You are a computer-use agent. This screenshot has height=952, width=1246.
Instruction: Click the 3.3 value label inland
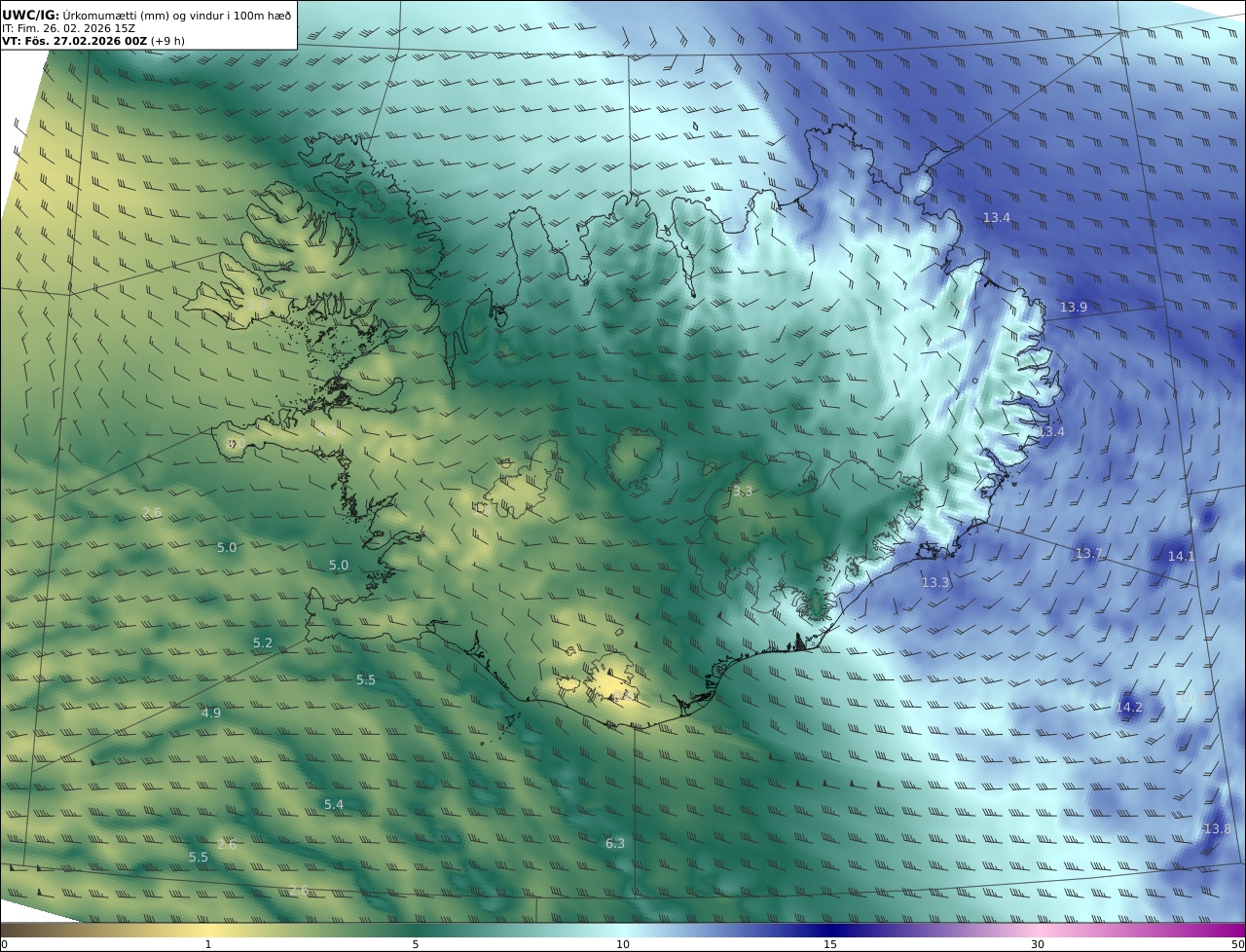click(743, 491)
